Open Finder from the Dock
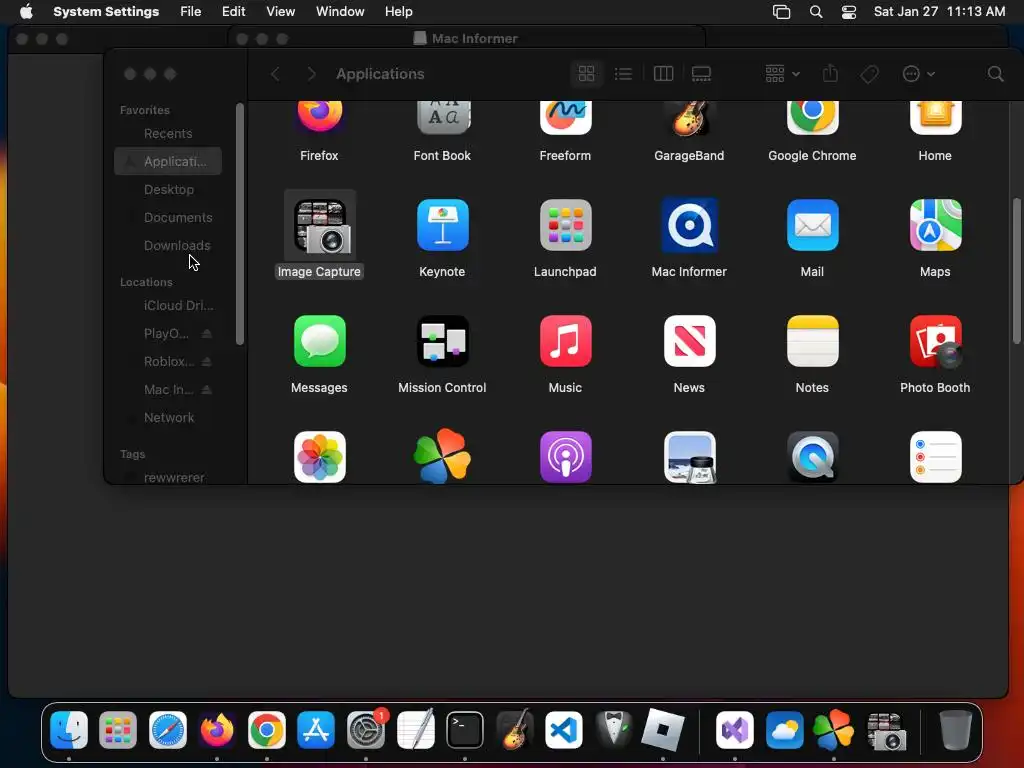The width and height of the screenshot is (1024, 768). pyautogui.click(x=69, y=729)
